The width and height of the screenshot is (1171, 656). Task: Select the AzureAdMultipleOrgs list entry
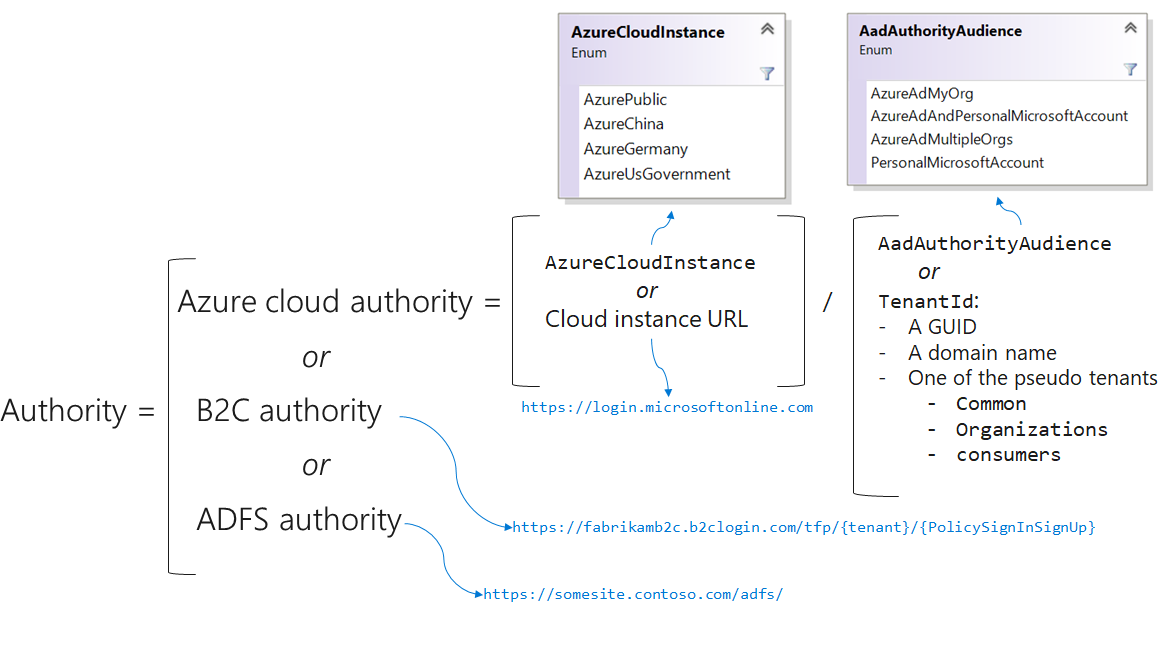pos(939,139)
